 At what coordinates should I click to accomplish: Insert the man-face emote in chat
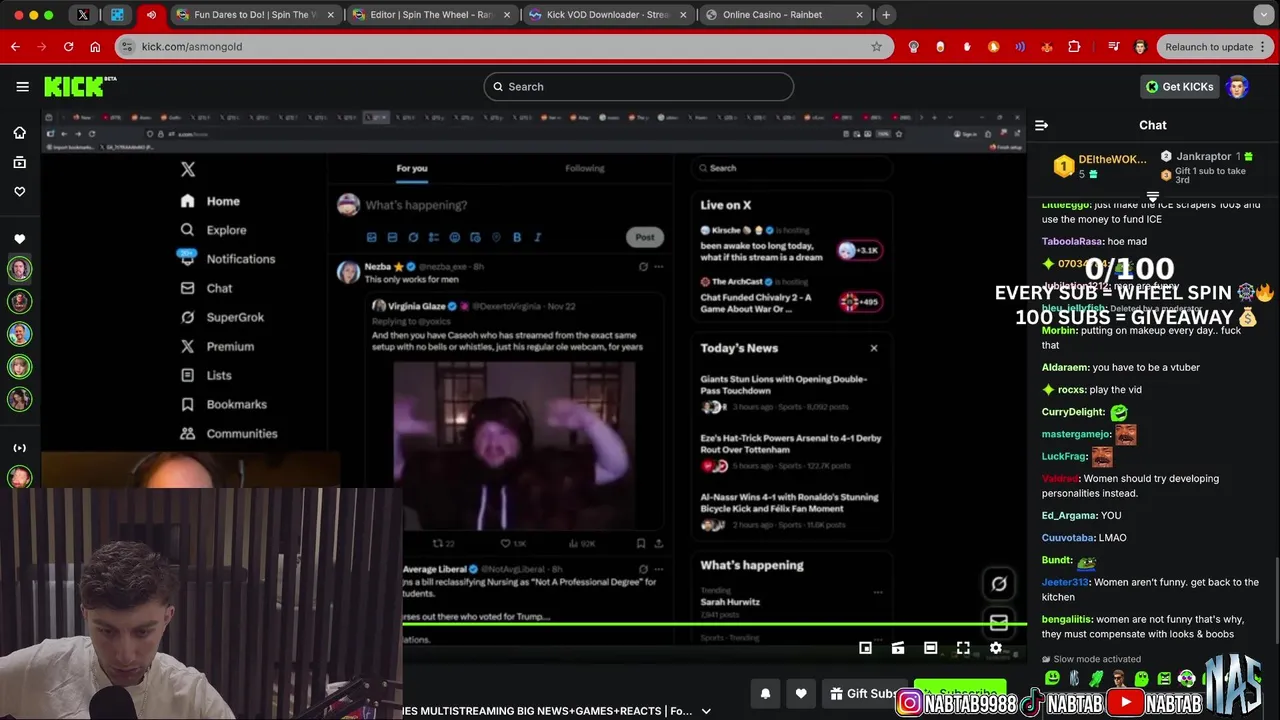1119,679
